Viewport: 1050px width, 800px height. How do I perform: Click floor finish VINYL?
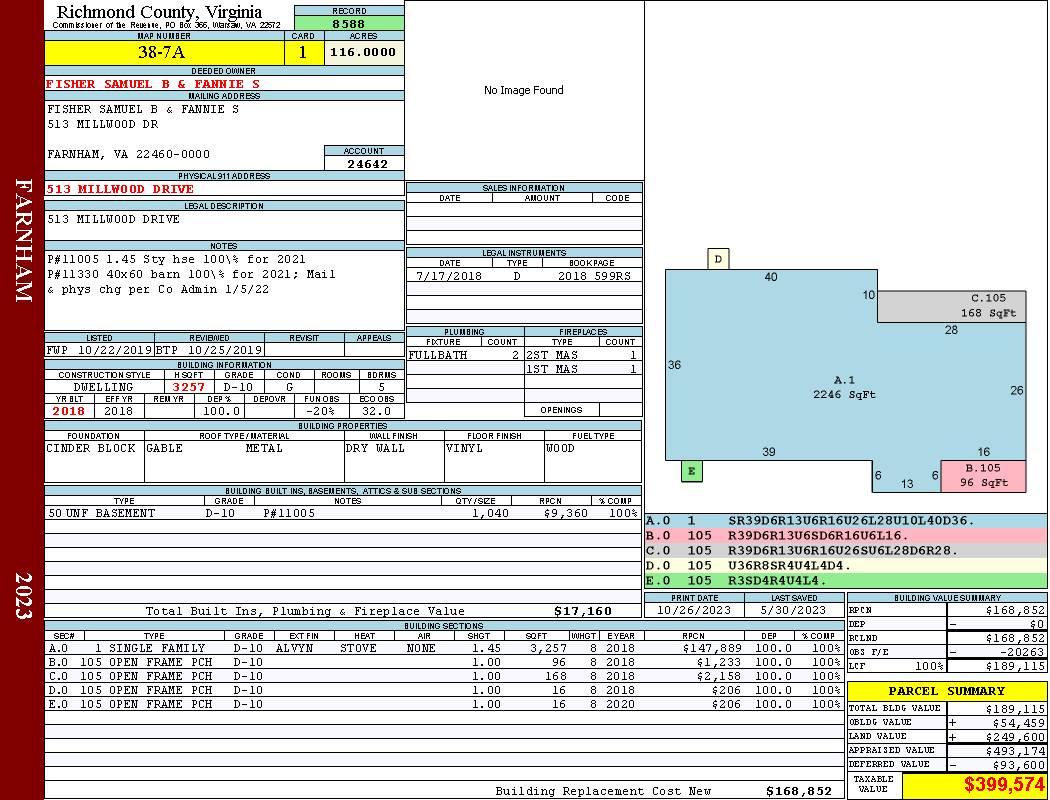tap(464, 448)
